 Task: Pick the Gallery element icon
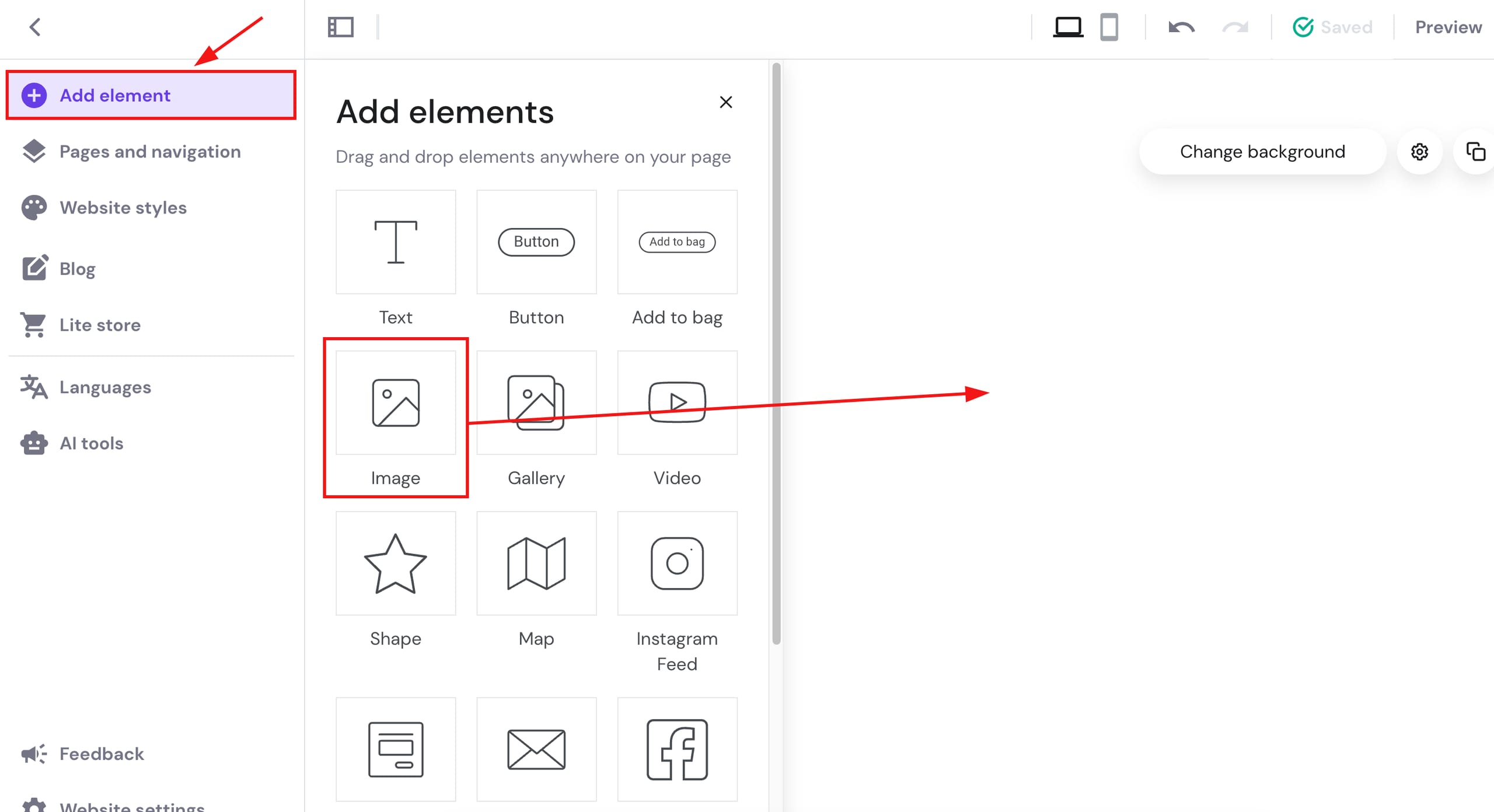(536, 402)
